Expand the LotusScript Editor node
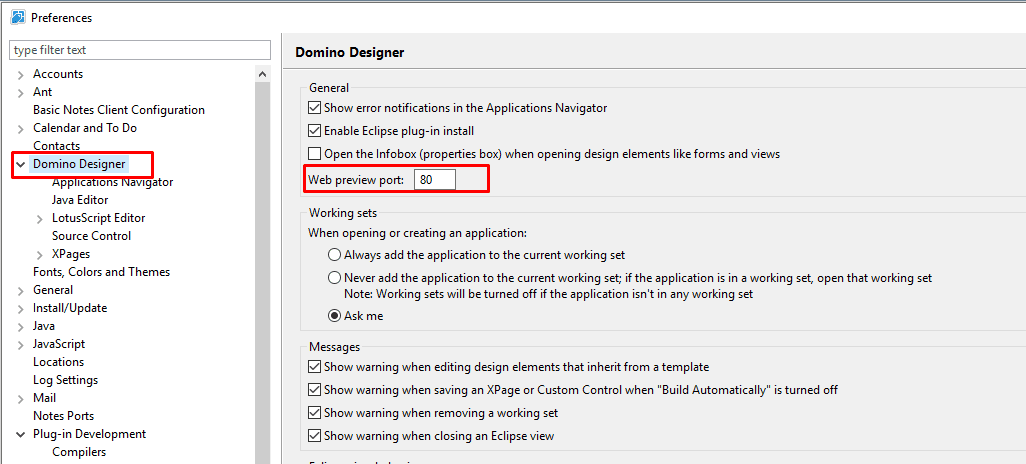 click(x=40, y=218)
